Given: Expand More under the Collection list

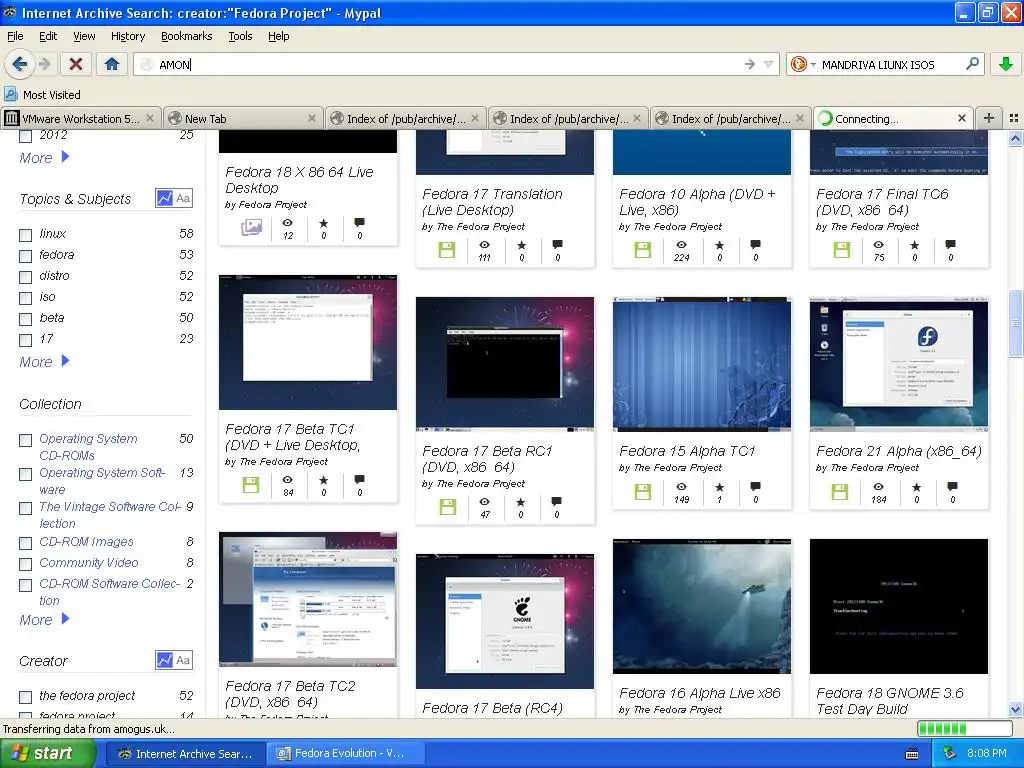Looking at the screenshot, I should 44,619.
